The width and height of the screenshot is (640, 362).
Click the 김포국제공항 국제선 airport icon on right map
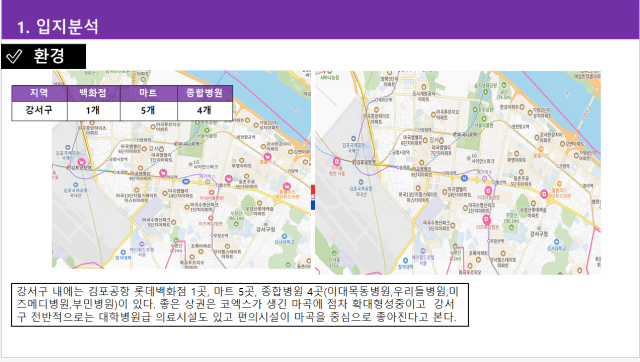tap(353, 138)
